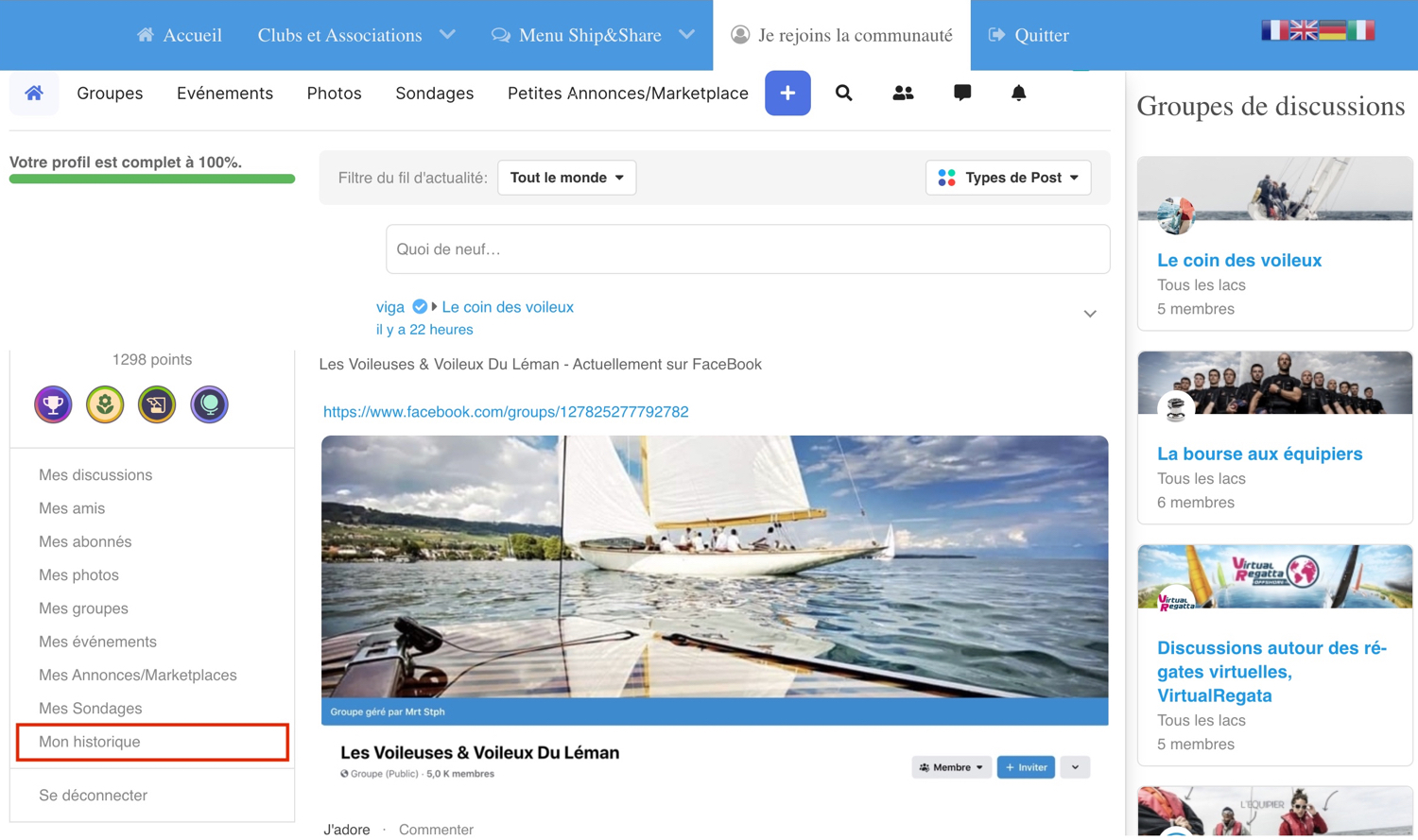Open the chat messages icon
1418x840 pixels.
point(962,93)
